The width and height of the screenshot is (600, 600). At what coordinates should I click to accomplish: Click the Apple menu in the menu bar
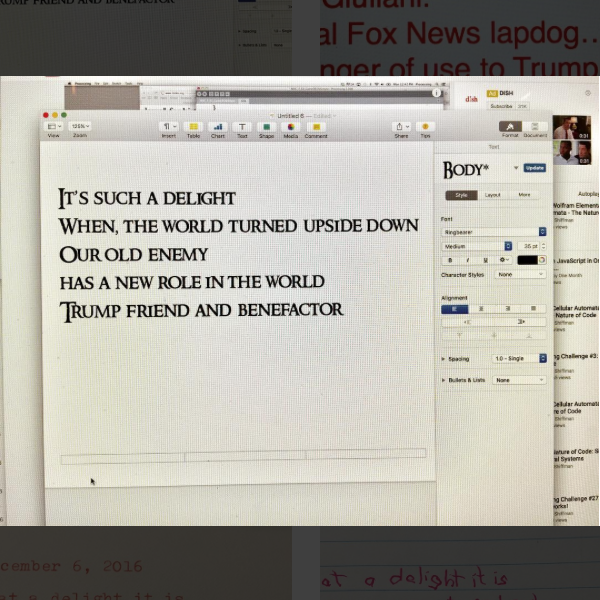pyautogui.click(x=70, y=83)
